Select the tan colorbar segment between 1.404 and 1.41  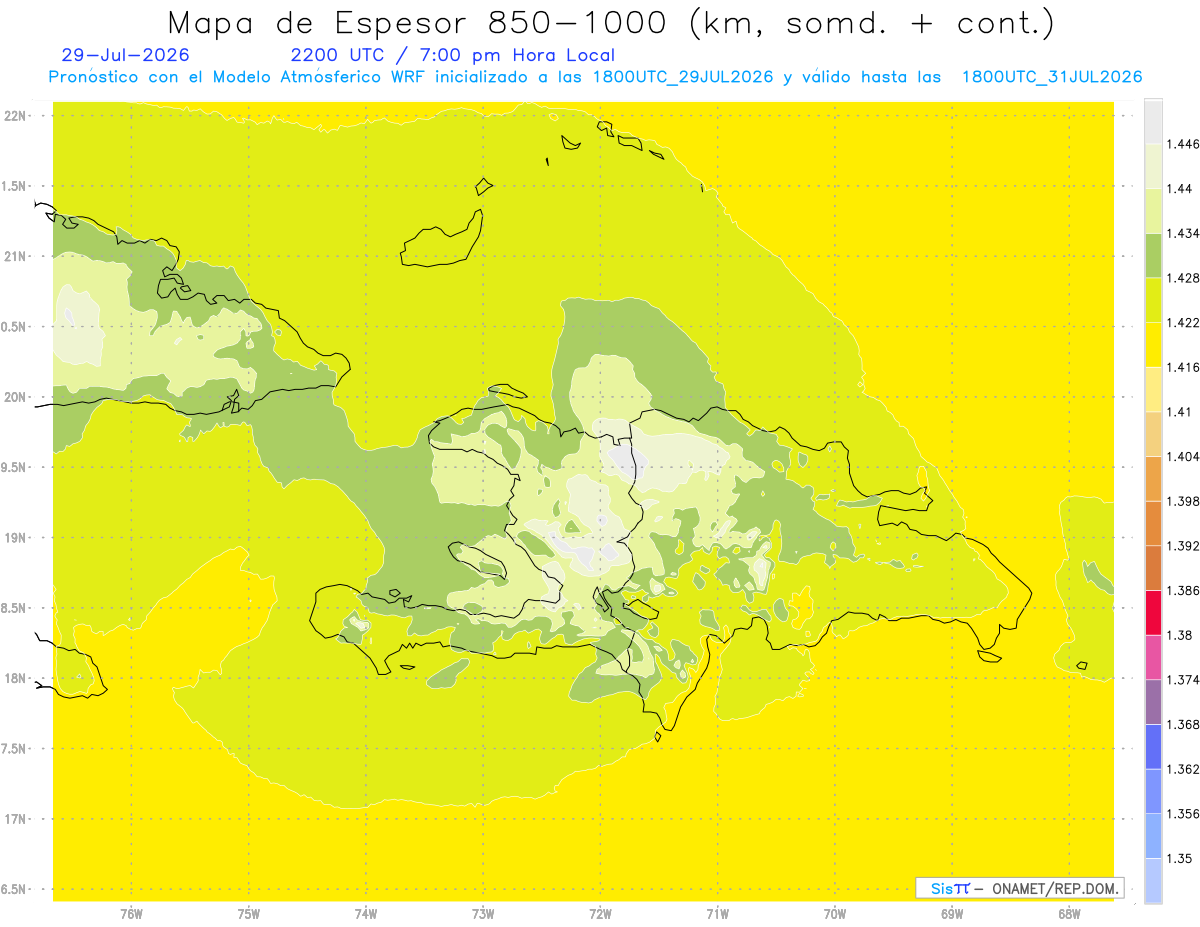pos(1153,434)
